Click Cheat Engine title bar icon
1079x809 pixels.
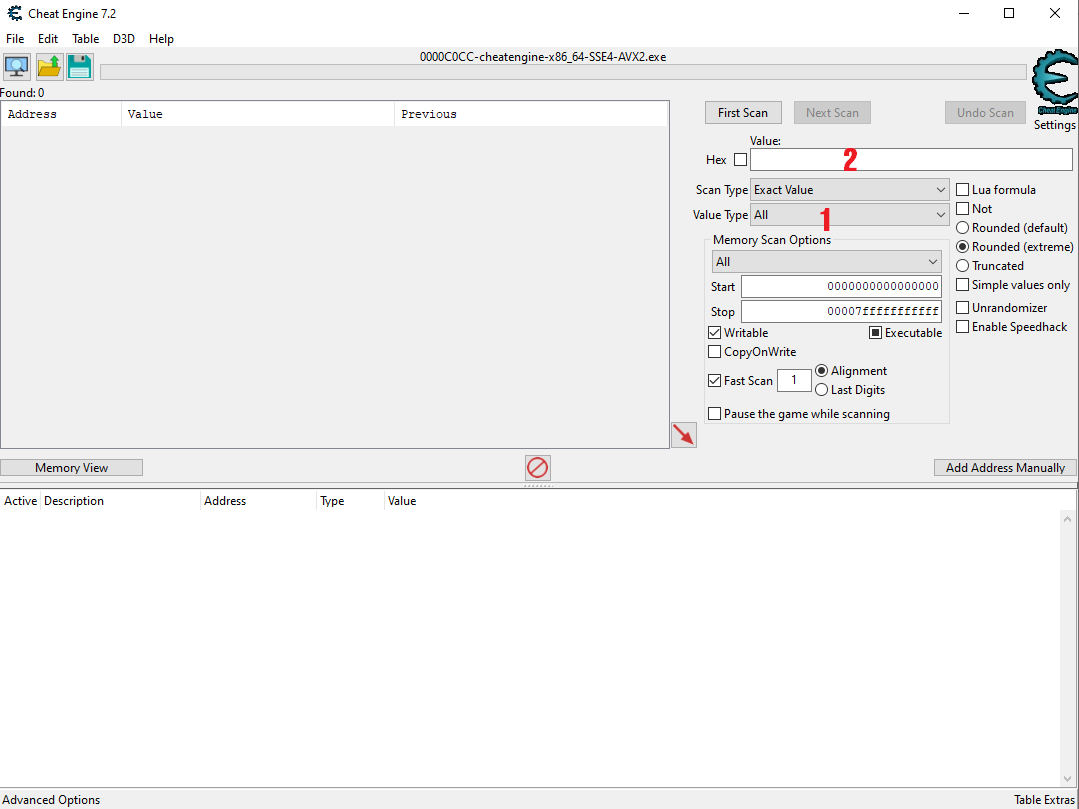pos(14,13)
